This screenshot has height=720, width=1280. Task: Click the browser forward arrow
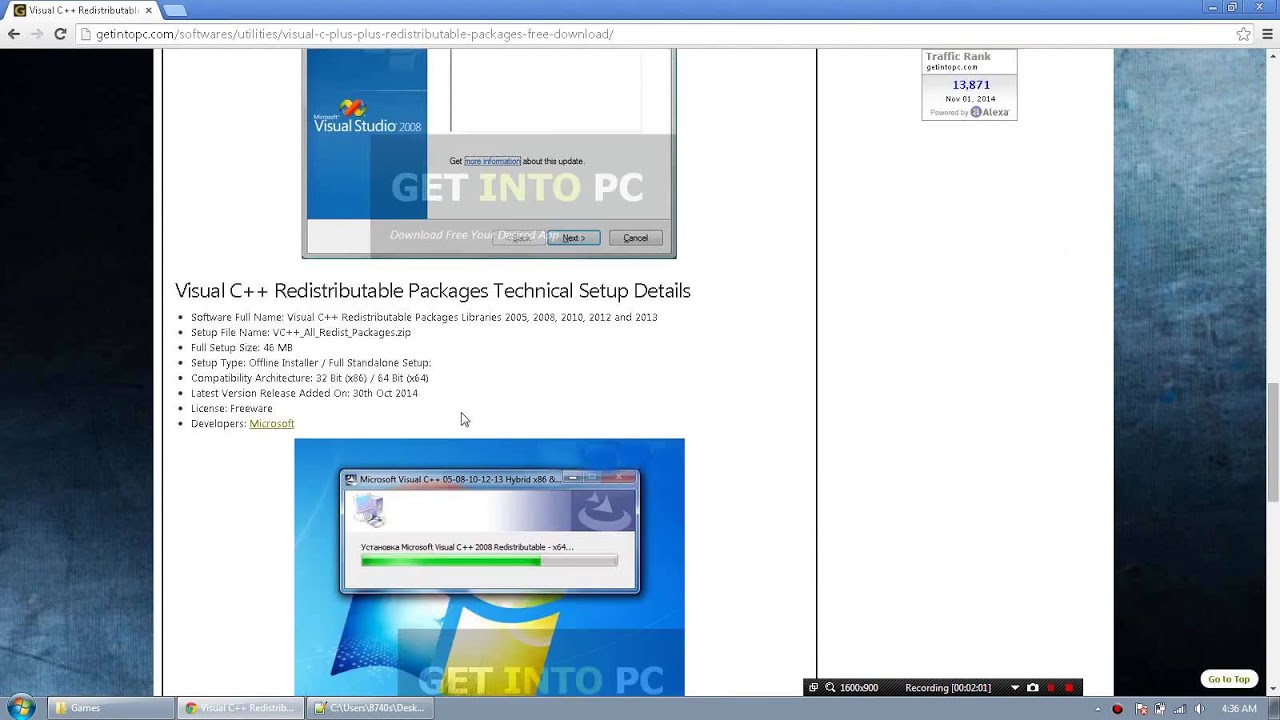point(37,34)
